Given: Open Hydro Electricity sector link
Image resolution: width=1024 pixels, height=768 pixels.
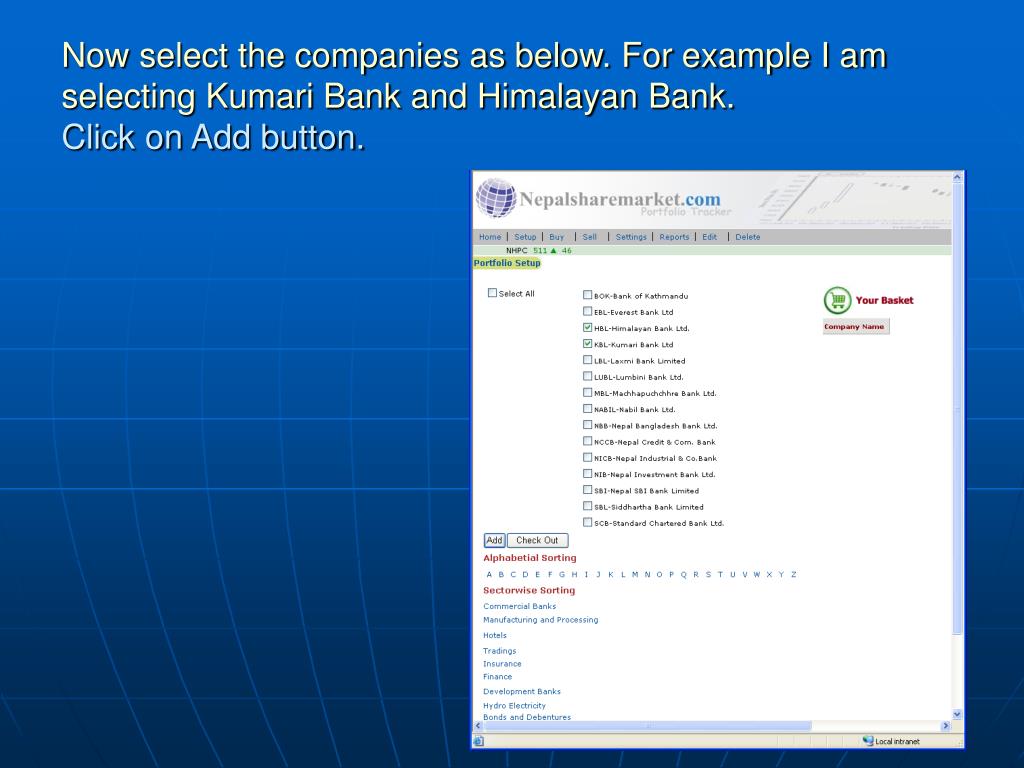Looking at the screenshot, I should point(514,705).
